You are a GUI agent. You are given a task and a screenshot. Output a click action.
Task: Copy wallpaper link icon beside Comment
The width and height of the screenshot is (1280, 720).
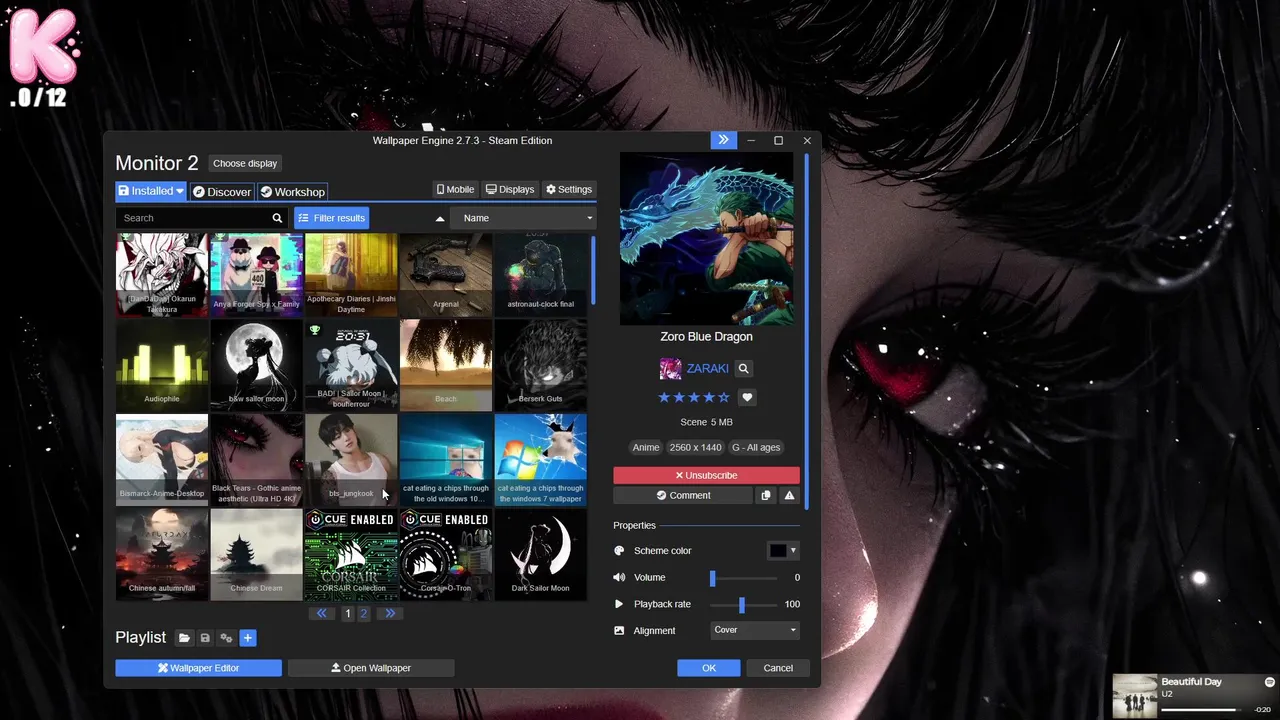766,495
